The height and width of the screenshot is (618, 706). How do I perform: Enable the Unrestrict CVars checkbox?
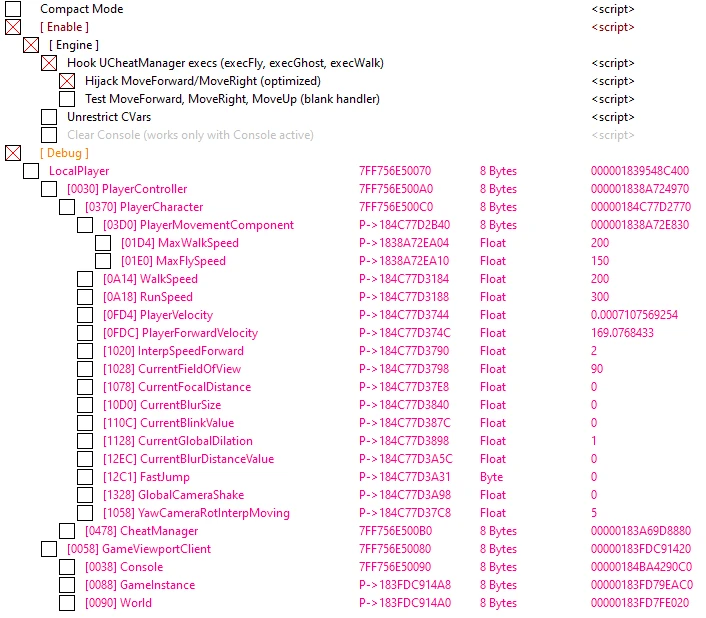49,117
